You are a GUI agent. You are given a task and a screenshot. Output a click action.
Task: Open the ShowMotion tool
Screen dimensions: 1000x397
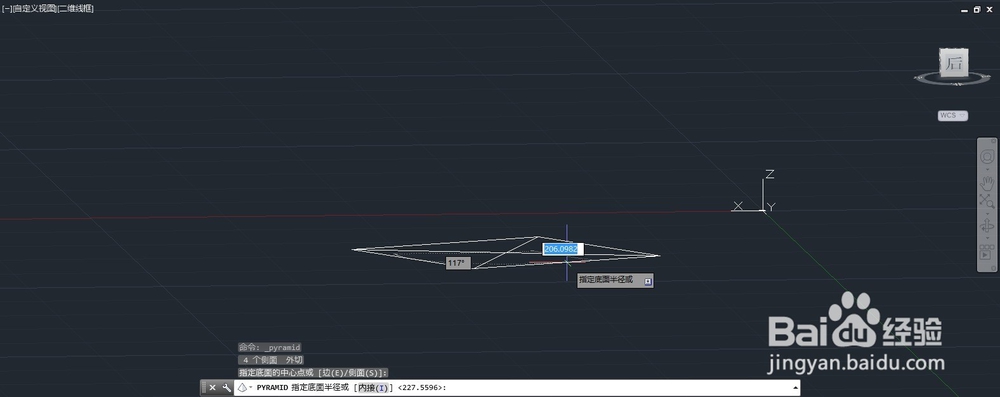pyautogui.click(x=987, y=252)
